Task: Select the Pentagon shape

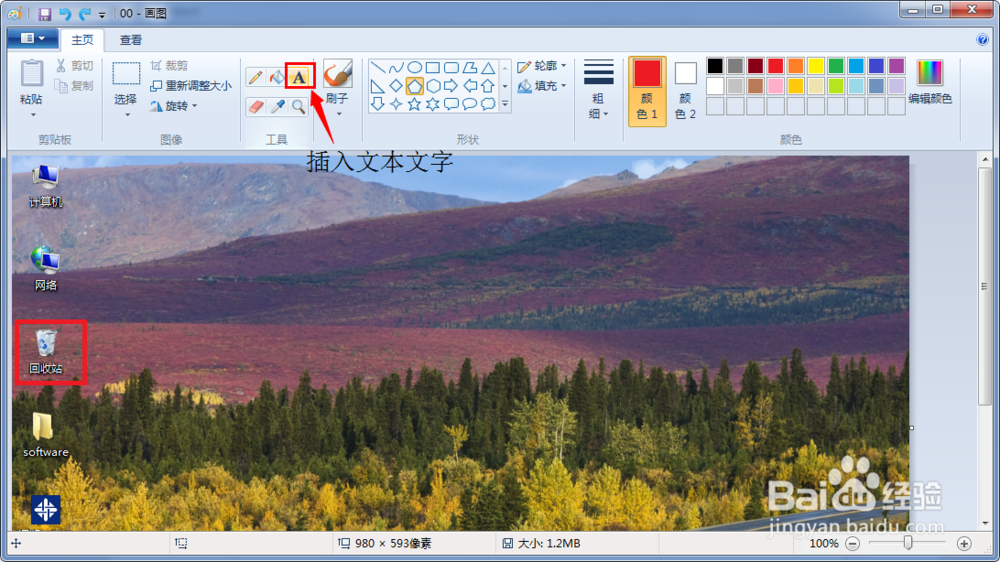Action: click(415, 85)
